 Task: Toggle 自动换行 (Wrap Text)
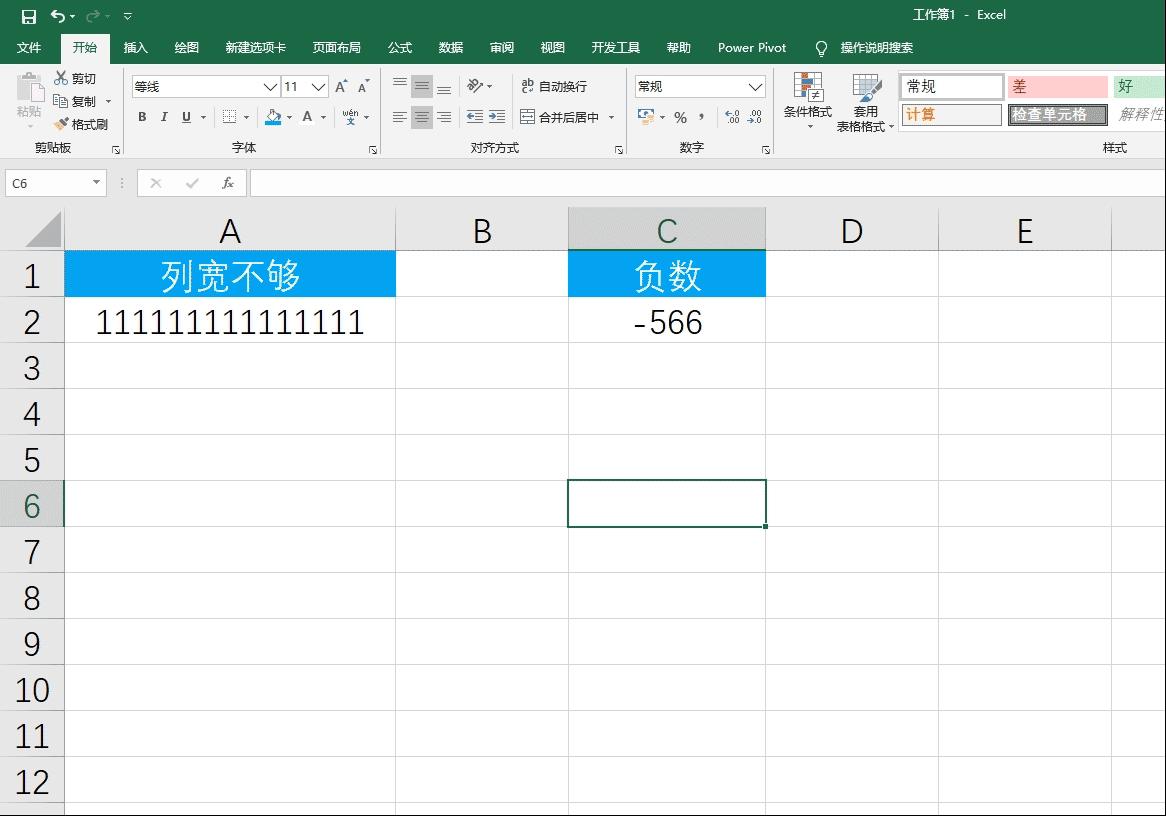(x=556, y=86)
